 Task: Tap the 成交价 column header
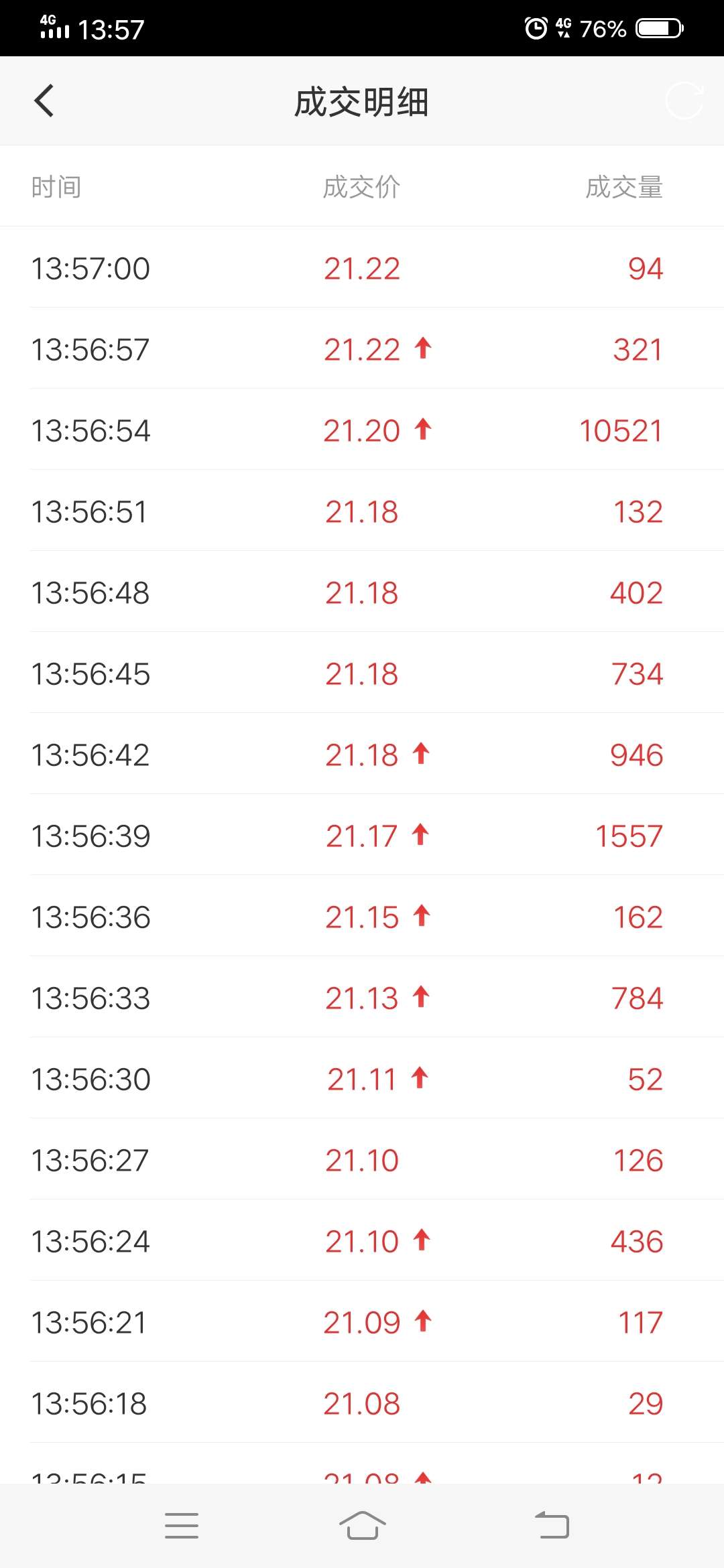[361, 187]
